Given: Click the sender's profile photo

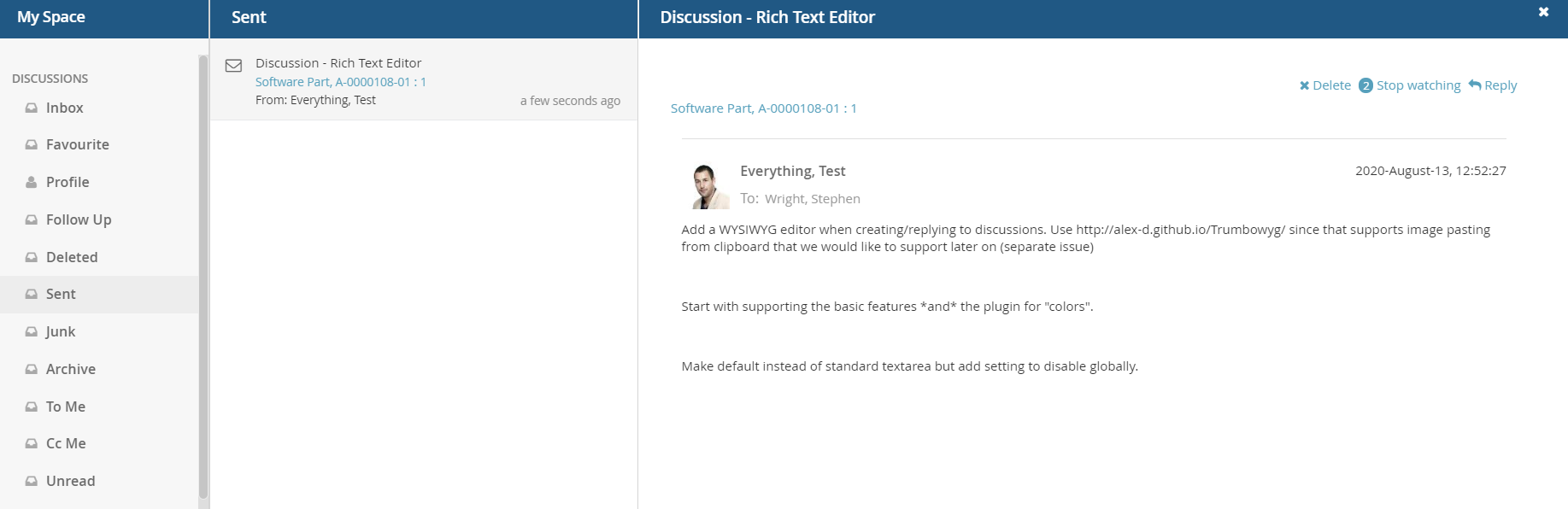Looking at the screenshot, I should [x=708, y=186].
